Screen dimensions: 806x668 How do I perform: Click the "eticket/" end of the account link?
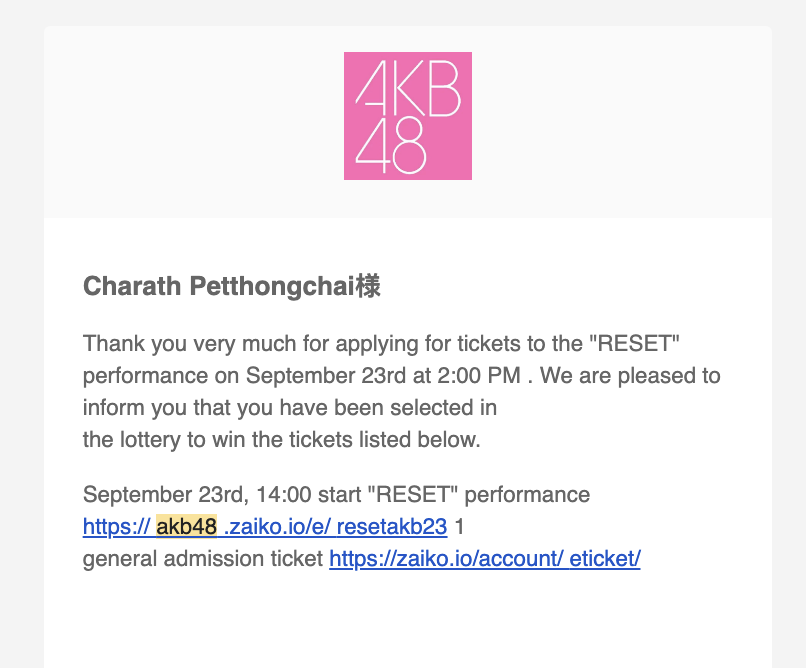(604, 559)
